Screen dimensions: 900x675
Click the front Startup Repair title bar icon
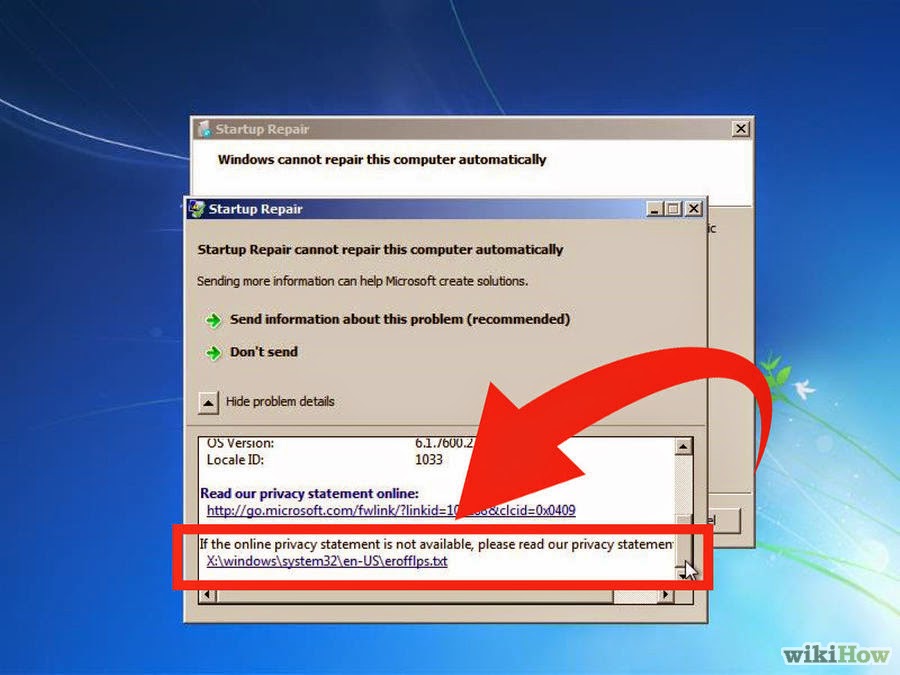pos(197,209)
